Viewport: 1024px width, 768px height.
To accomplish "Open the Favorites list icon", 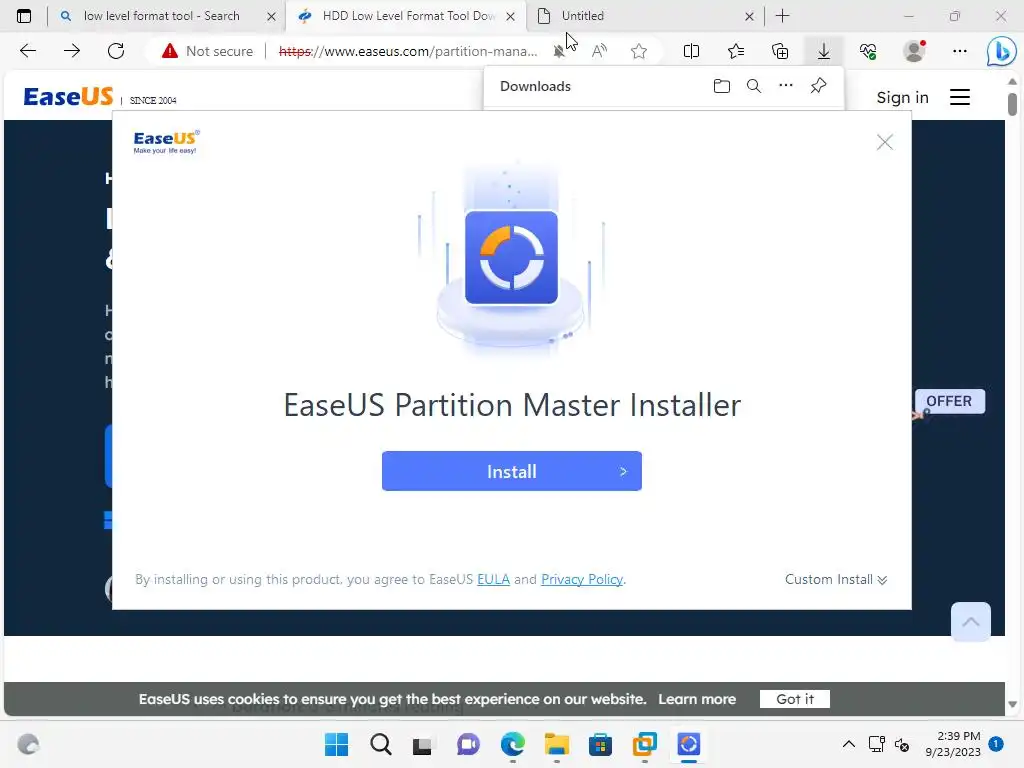I will coord(735,51).
